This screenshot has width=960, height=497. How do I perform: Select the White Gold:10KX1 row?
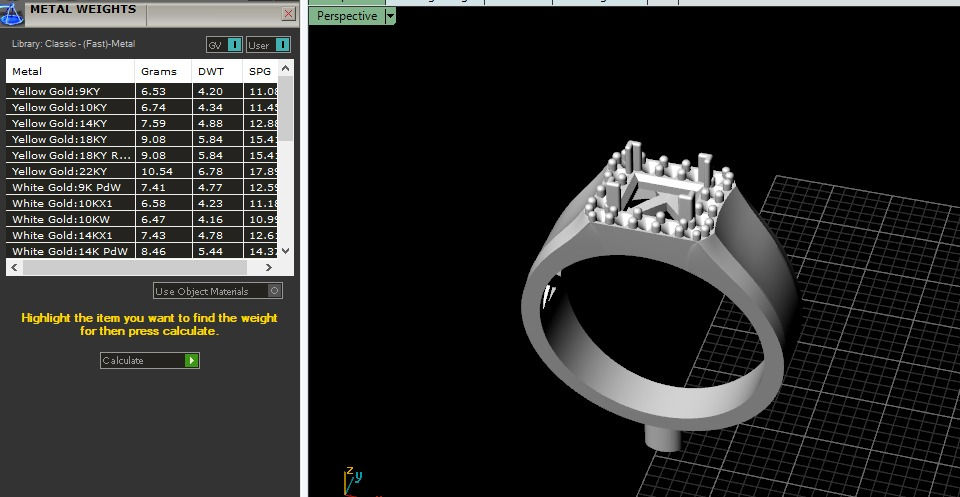pyautogui.click(x=142, y=203)
